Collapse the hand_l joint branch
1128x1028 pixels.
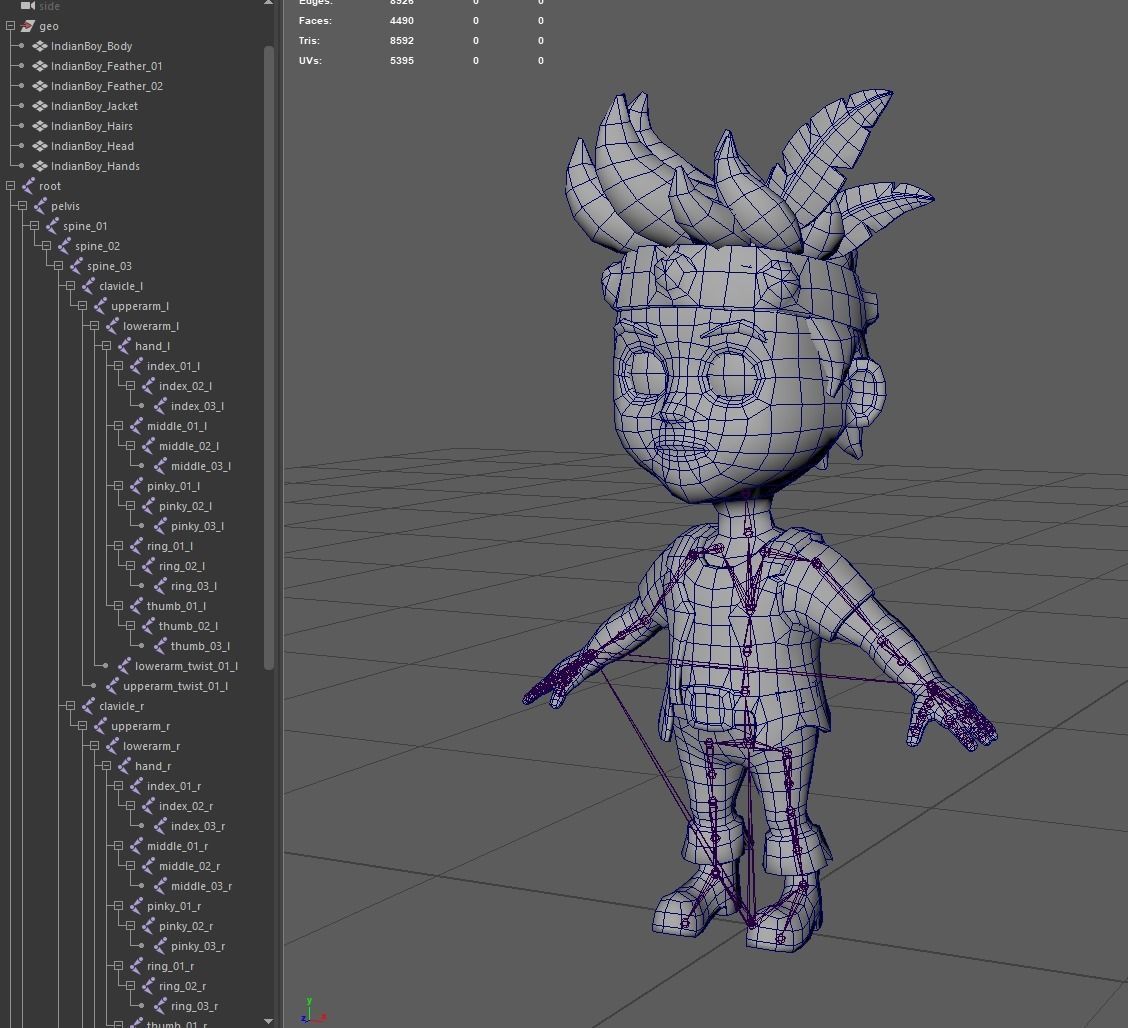(x=106, y=346)
